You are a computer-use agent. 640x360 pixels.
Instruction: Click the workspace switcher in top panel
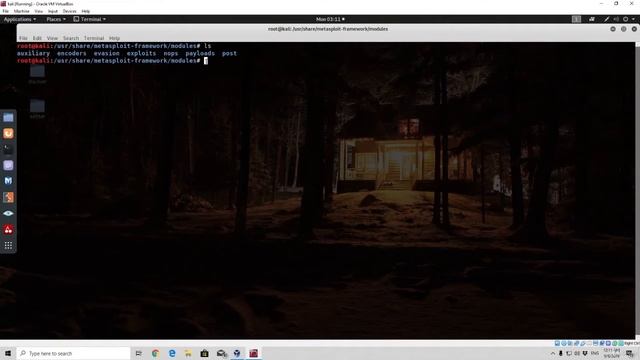[x=576, y=19]
